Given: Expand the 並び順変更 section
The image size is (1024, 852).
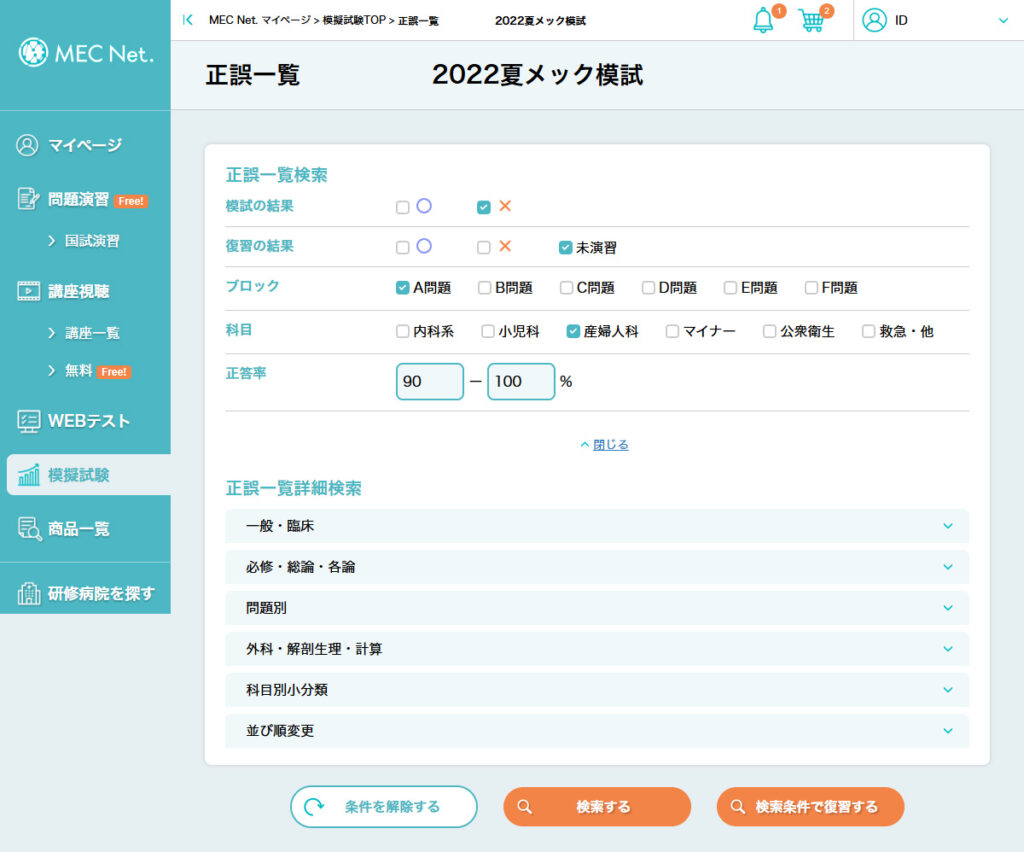Looking at the screenshot, I should coord(597,731).
